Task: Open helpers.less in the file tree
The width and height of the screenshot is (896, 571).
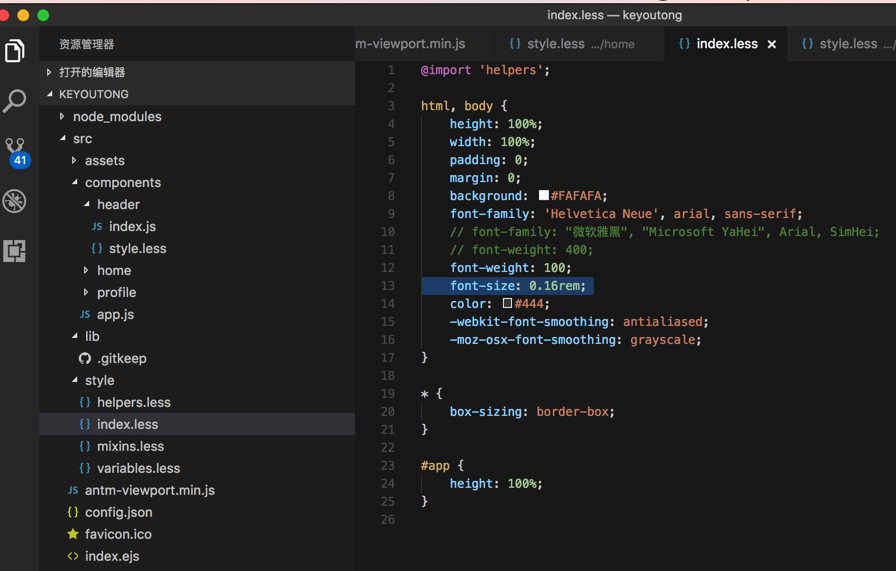Action: 133,402
